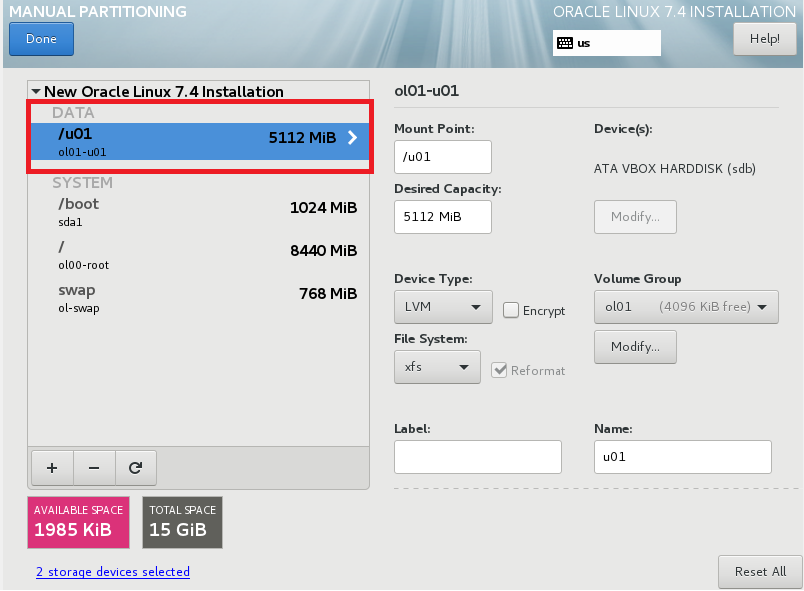Screen dimensions: 804x591
Task: Click the minus icon to remove mount point
Action: point(94,466)
